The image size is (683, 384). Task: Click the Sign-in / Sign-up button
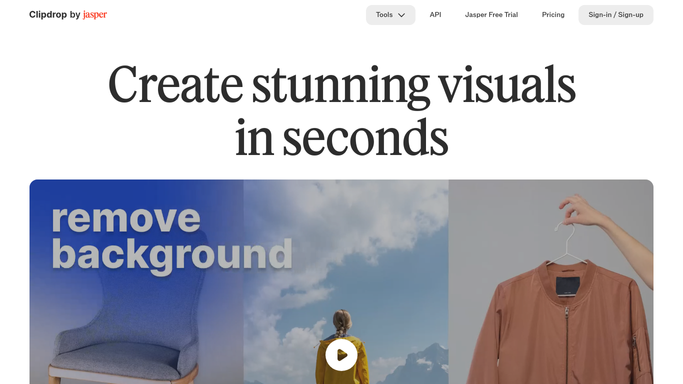pyautogui.click(x=615, y=15)
